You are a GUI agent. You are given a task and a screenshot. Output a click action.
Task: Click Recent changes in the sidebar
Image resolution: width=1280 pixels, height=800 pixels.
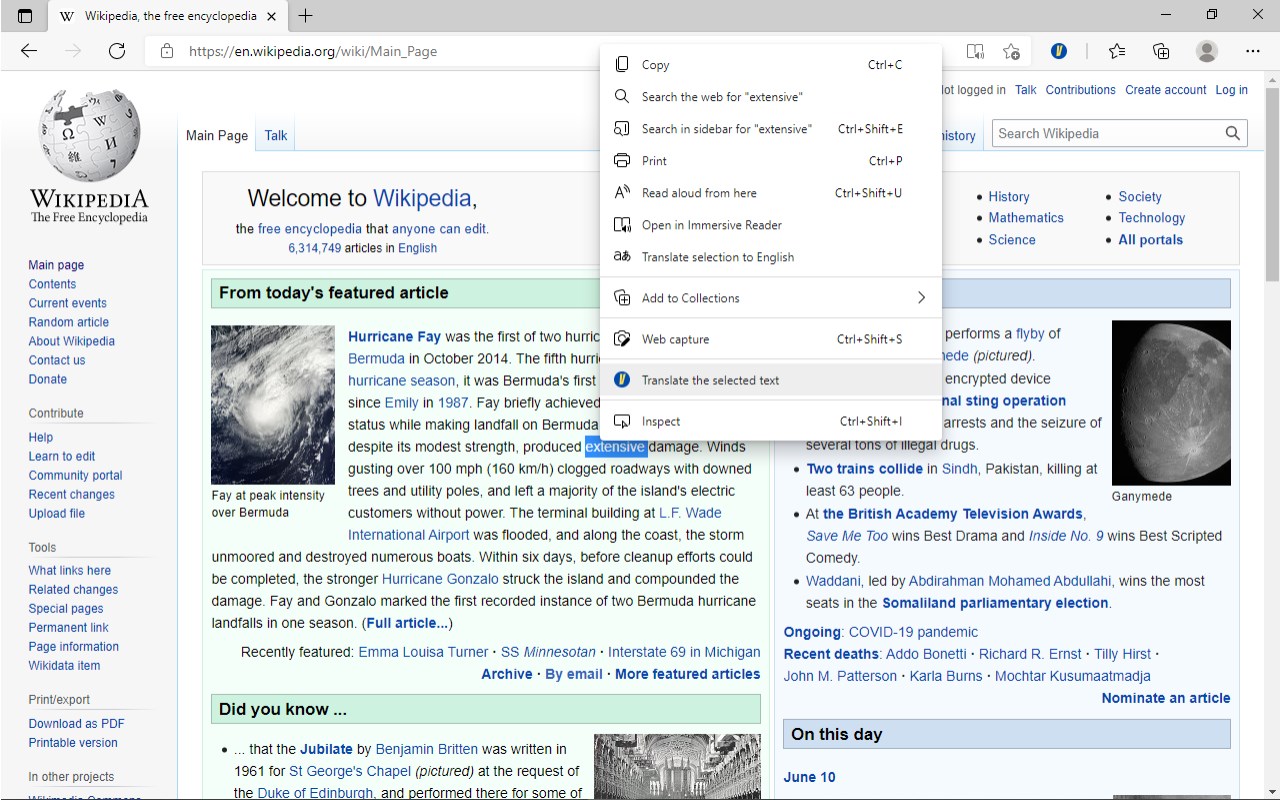click(x=72, y=494)
